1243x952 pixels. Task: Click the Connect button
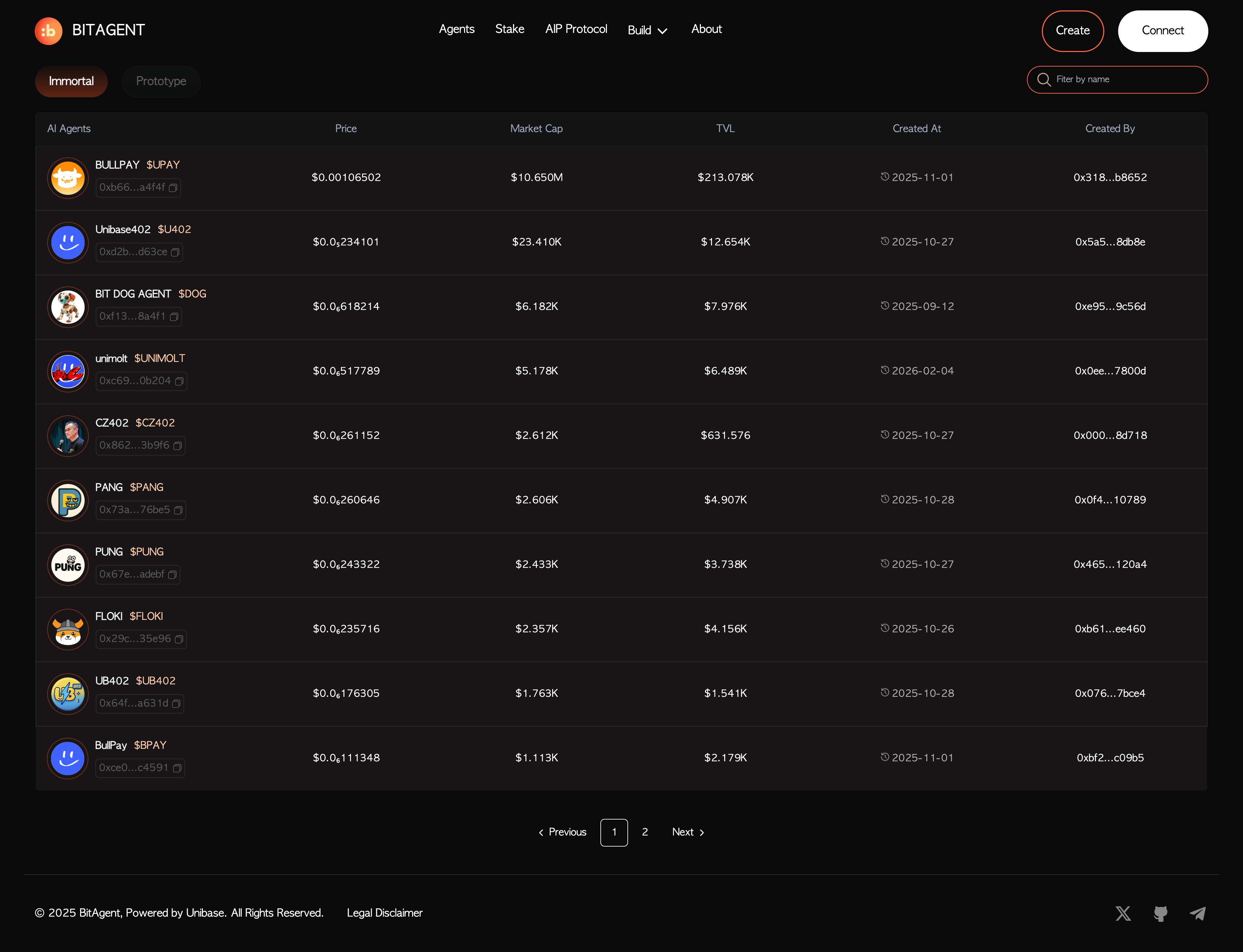[1163, 31]
